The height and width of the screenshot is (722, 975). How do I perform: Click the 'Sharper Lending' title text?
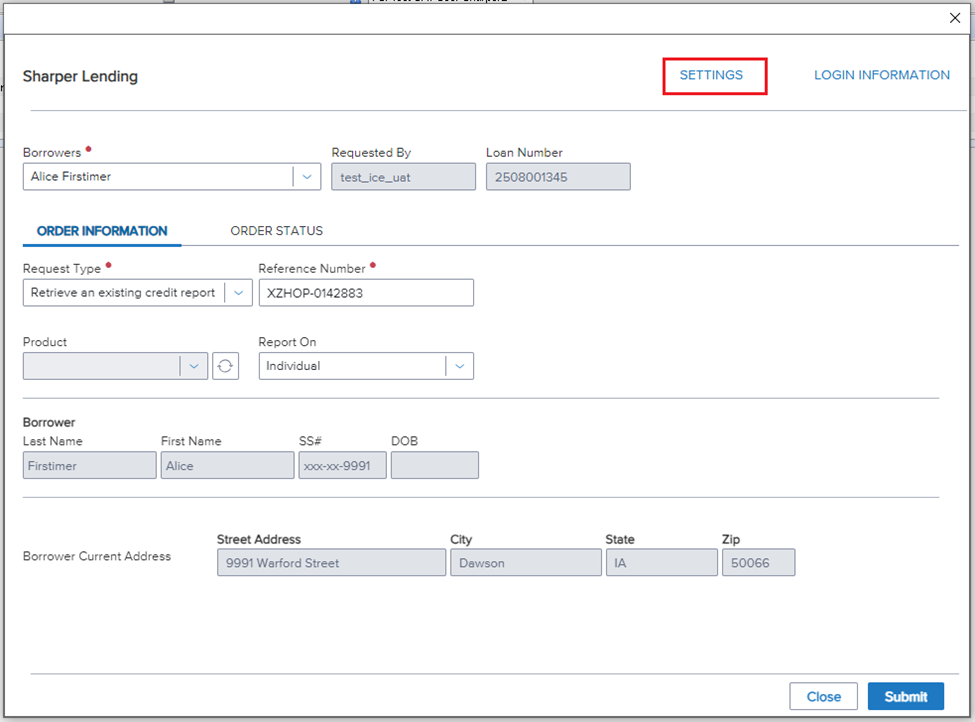point(80,76)
